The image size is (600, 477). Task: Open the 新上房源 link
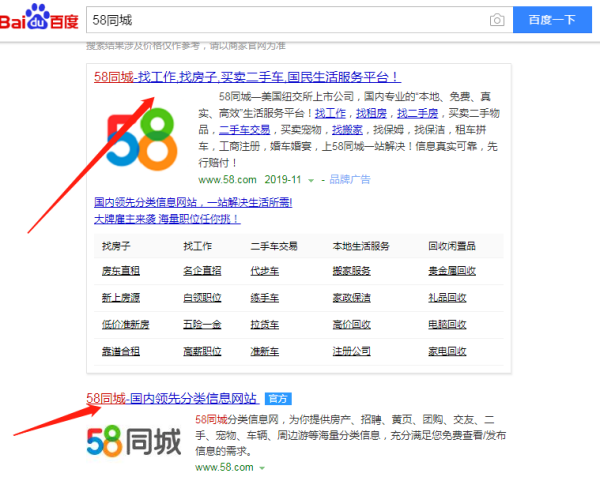(121, 298)
